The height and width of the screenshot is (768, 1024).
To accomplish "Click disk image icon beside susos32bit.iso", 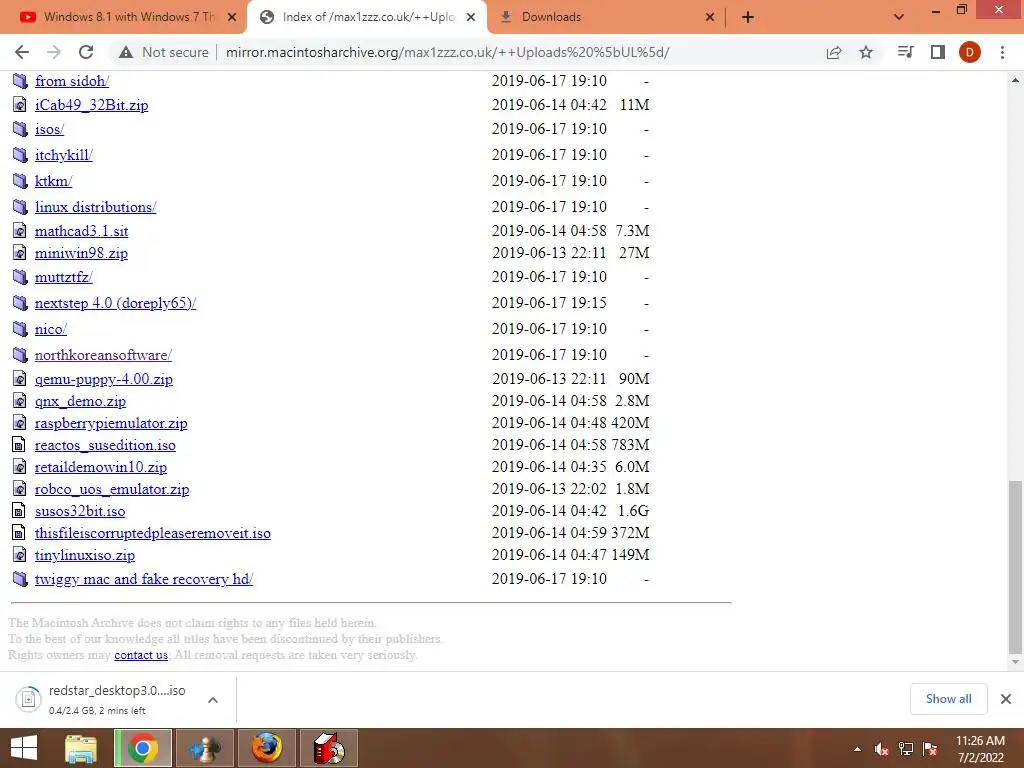I will pos(20,511).
